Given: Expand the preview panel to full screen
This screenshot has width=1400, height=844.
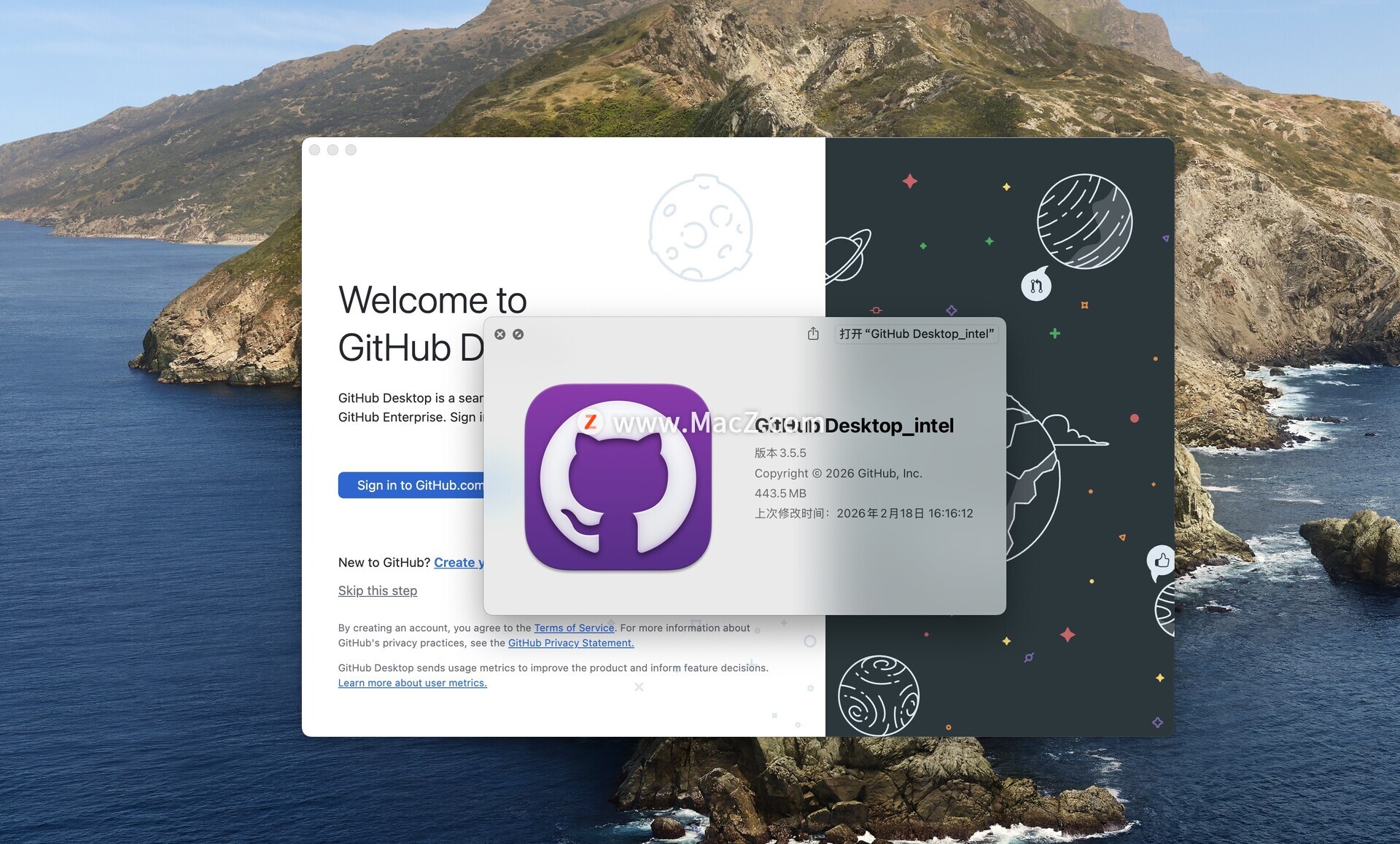Looking at the screenshot, I should tap(518, 334).
